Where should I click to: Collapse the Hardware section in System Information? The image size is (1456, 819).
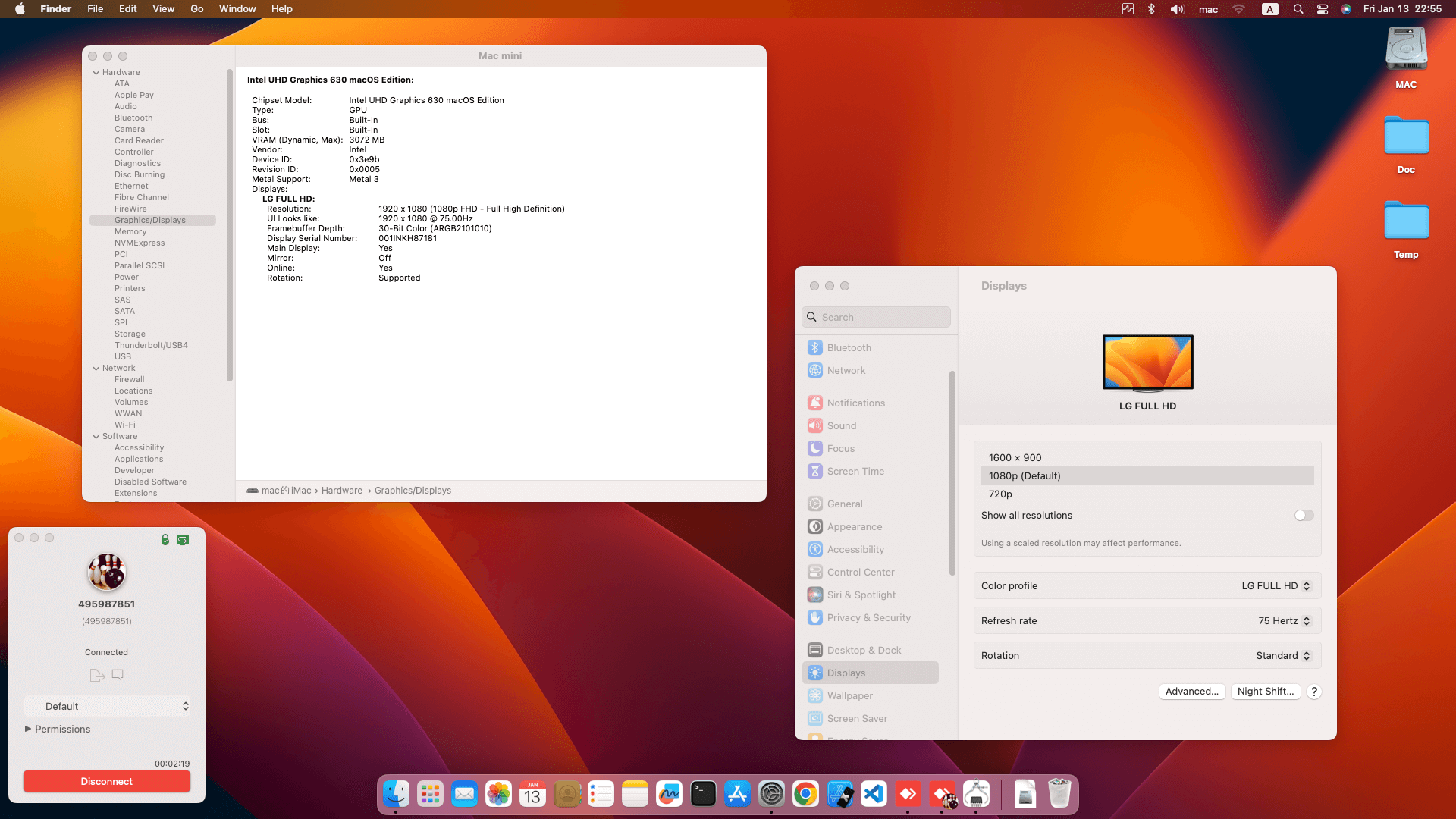96,72
